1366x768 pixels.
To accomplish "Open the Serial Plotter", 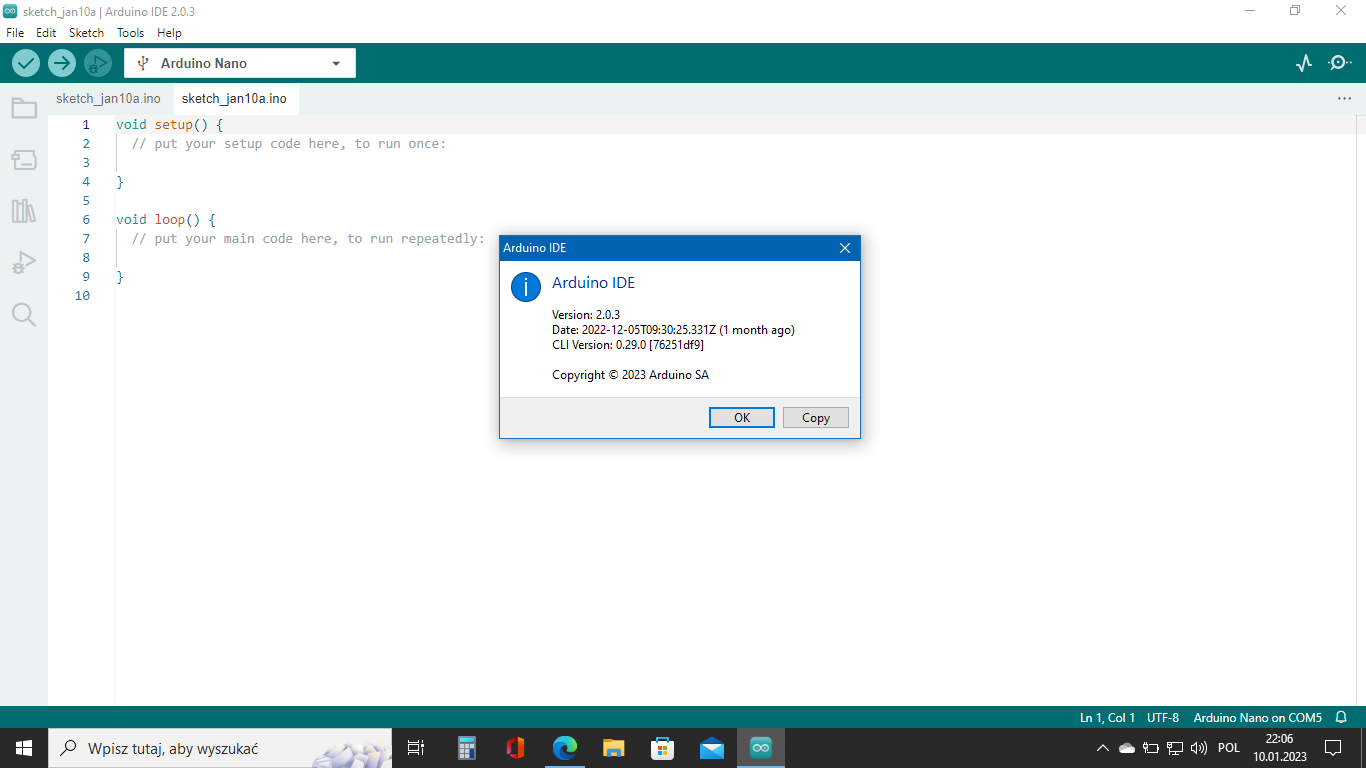I will tap(1304, 63).
